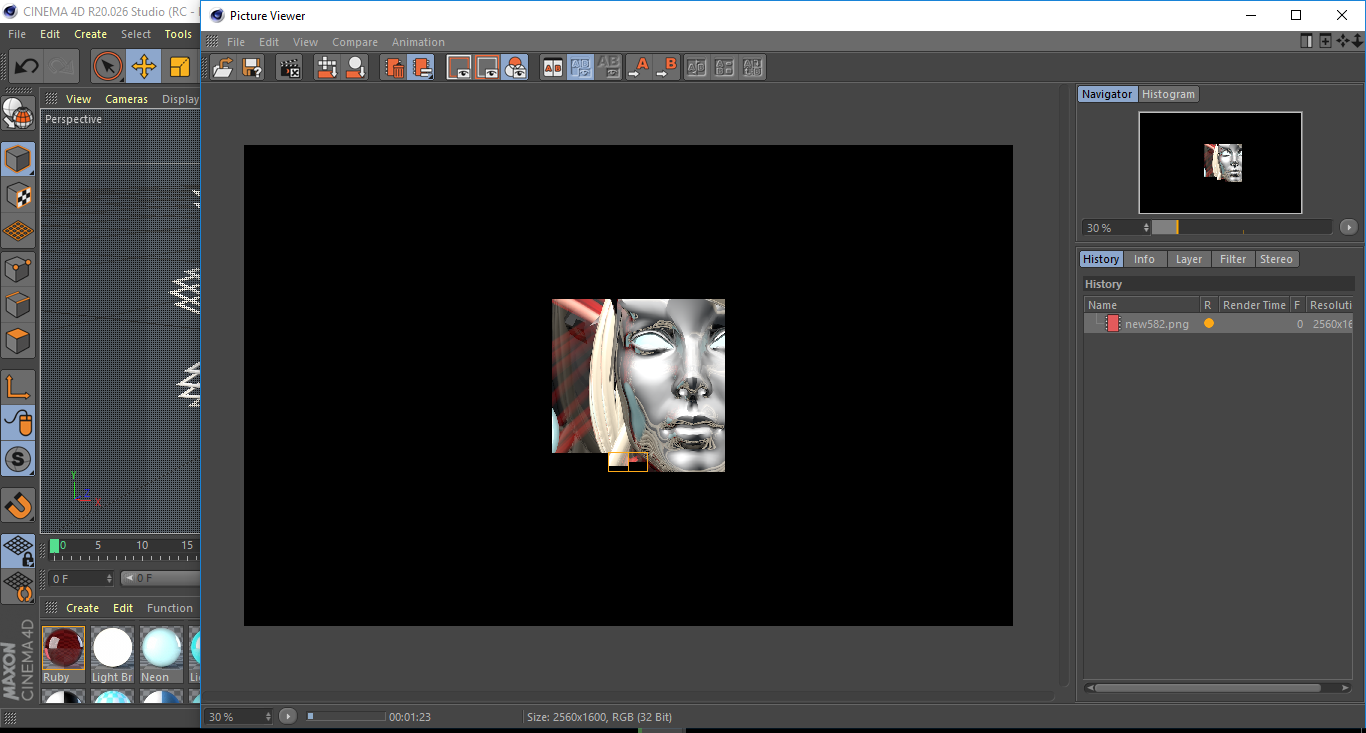Toggle the Tweak mode mouse icon

(x=18, y=423)
